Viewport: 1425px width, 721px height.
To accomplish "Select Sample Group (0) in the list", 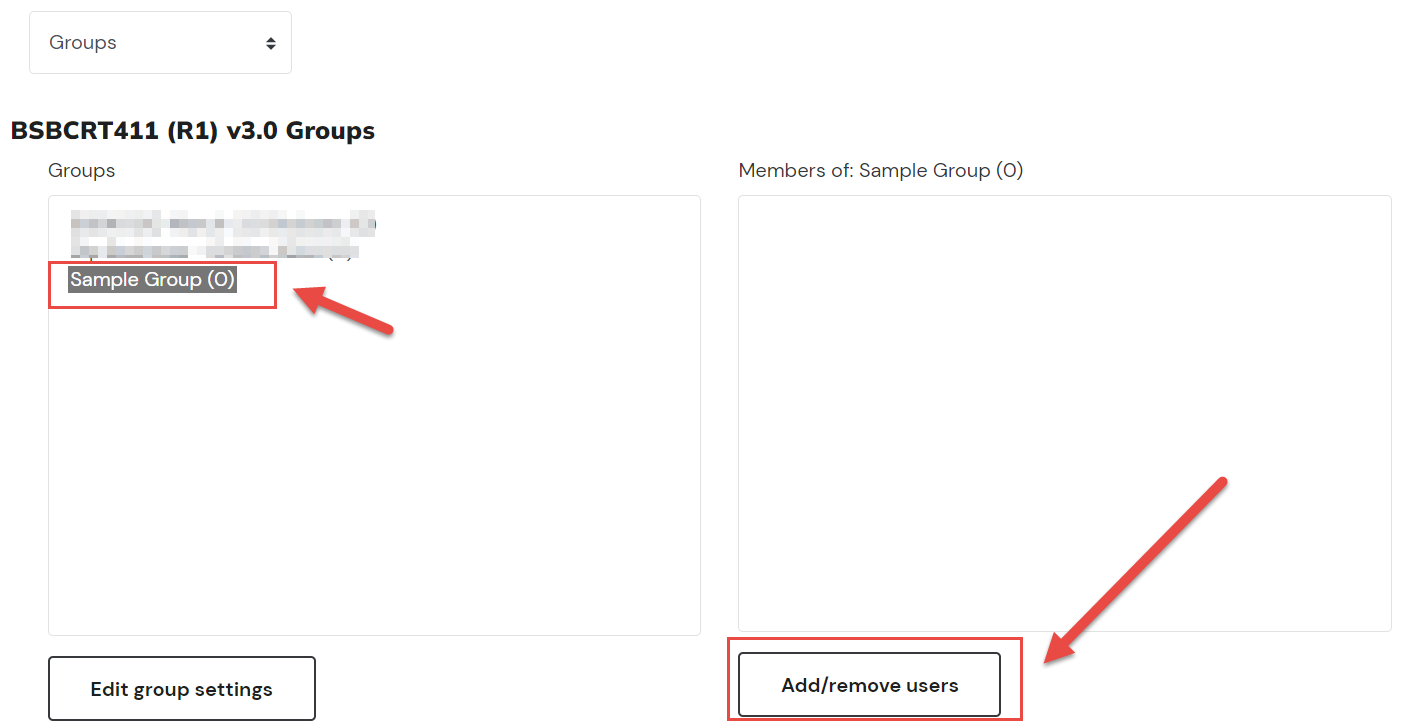I will tap(152, 280).
